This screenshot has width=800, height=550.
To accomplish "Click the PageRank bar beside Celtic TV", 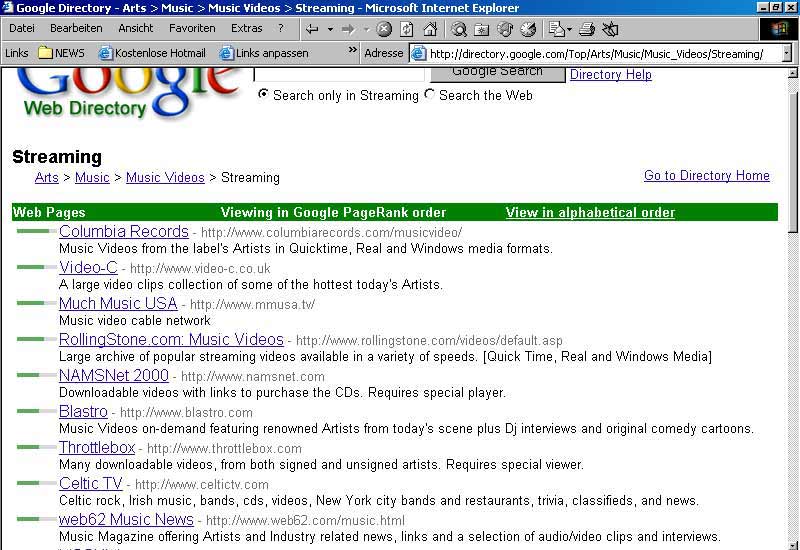I will click(36, 483).
